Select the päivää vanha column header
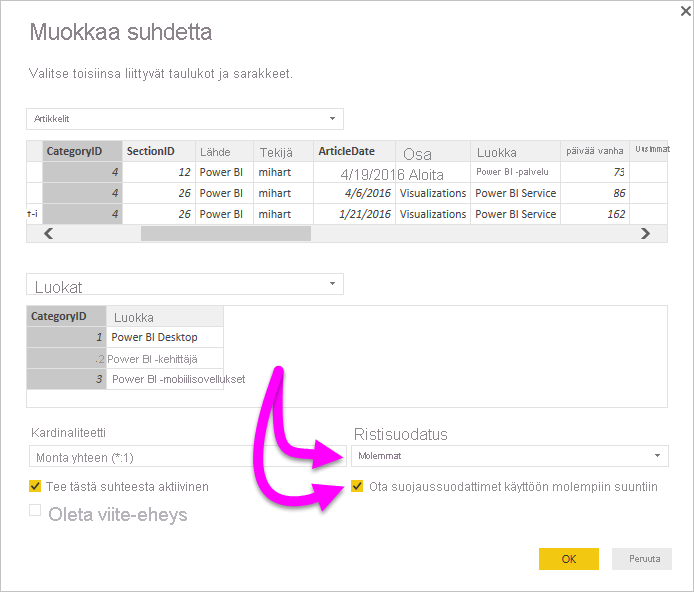Viewport: 694px width, 592px height. 595,151
